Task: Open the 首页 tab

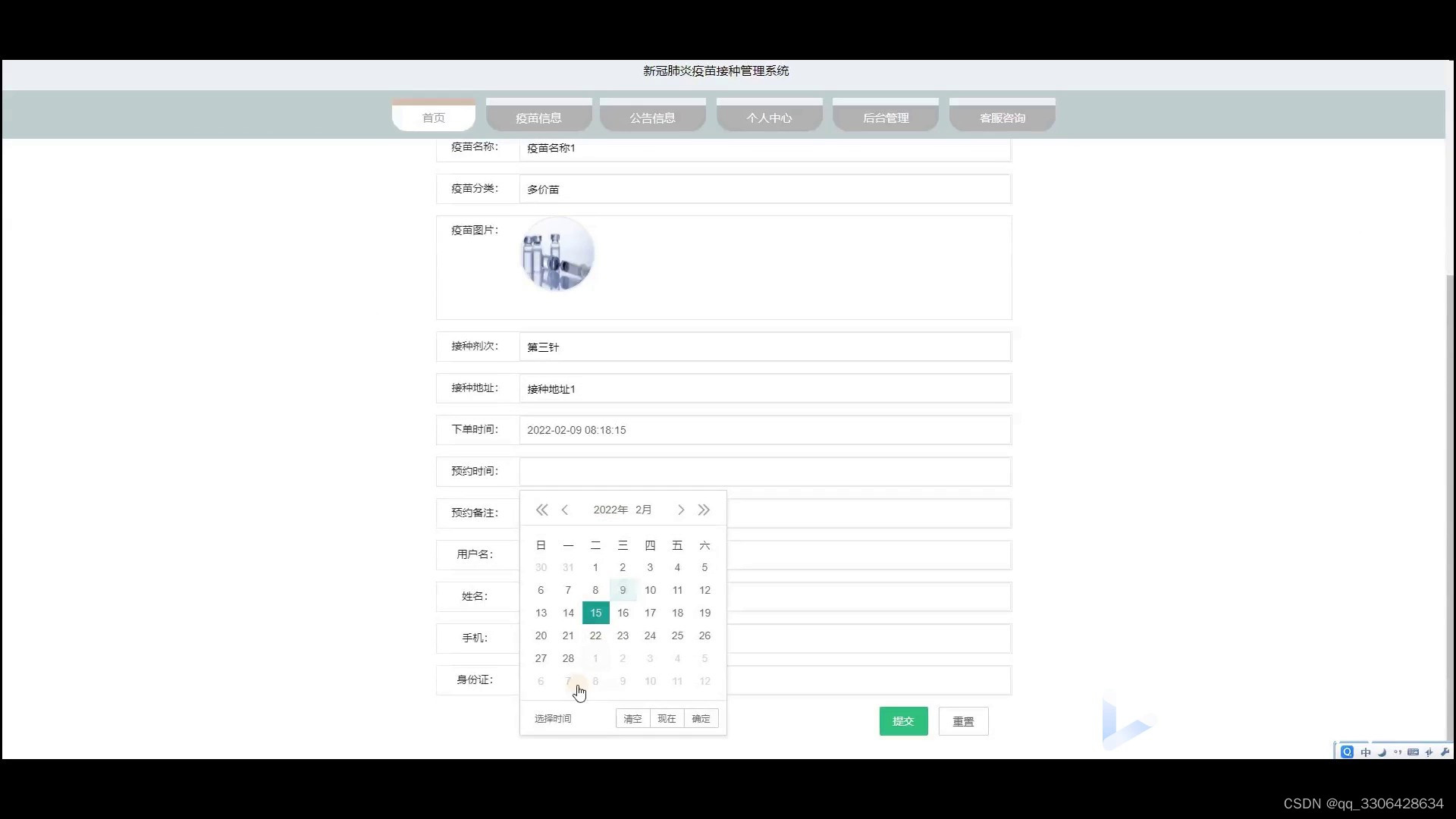Action: click(434, 115)
